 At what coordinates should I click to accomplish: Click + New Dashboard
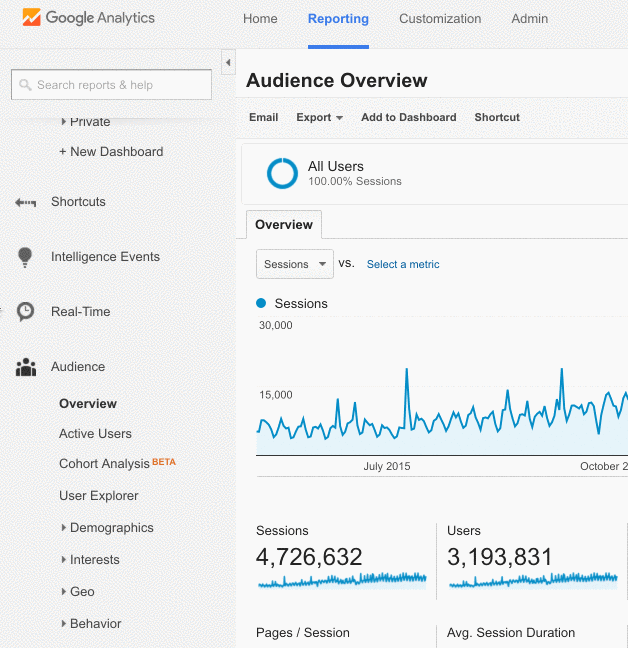tap(111, 152)
